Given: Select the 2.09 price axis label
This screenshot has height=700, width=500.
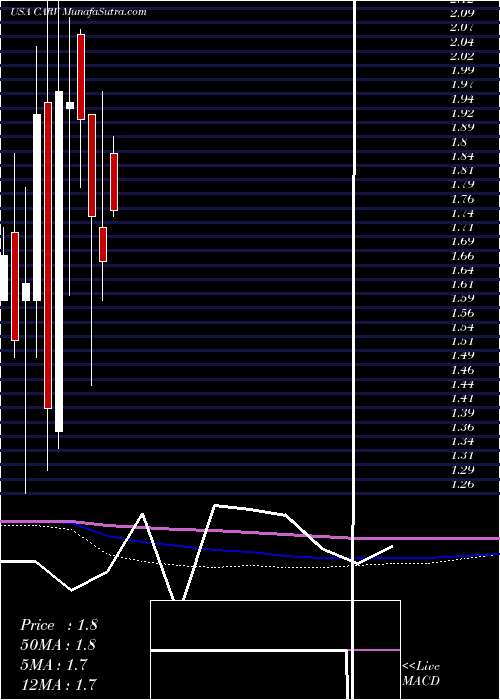Looking at the screenshot, I should tap(462, 13).
